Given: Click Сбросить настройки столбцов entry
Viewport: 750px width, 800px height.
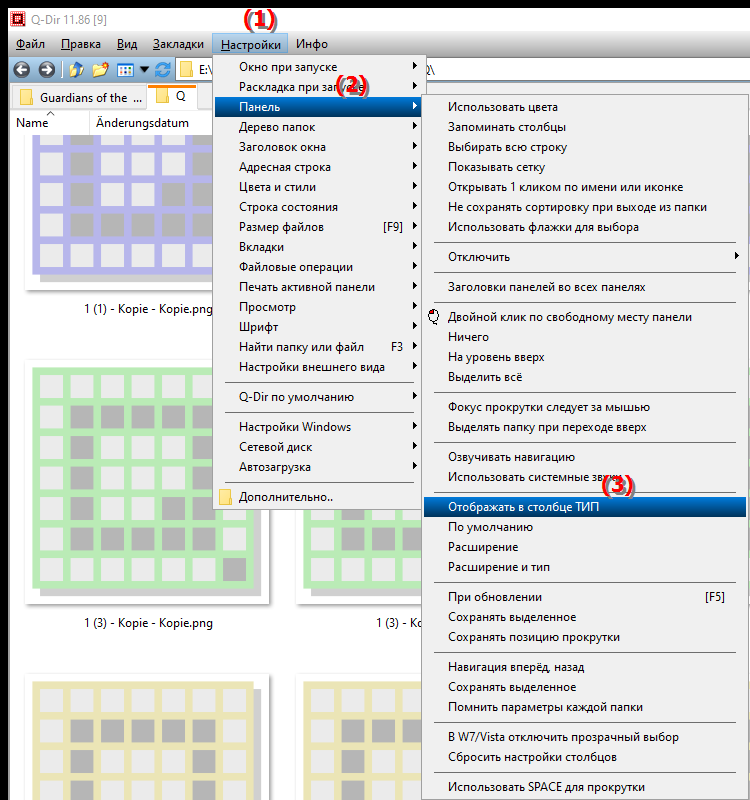Looking at the screenshot, I should (x=532, y=757).
